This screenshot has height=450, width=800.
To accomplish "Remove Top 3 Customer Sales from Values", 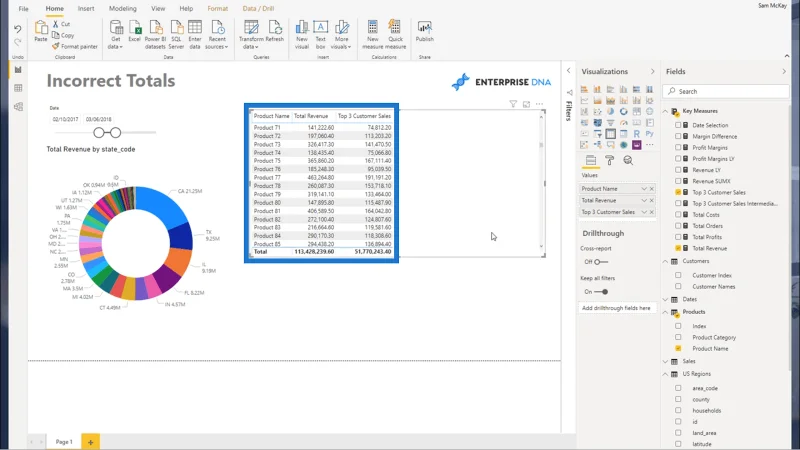I will pyautogui.click(x=652, y=212).
